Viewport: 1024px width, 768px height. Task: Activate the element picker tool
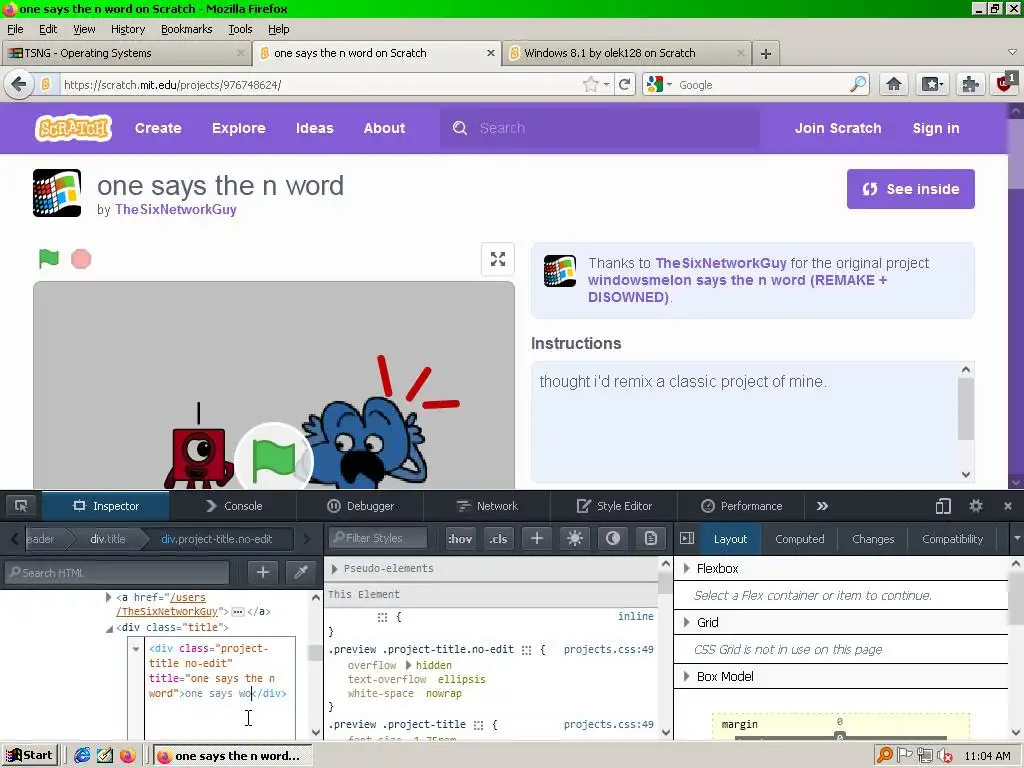21,506
